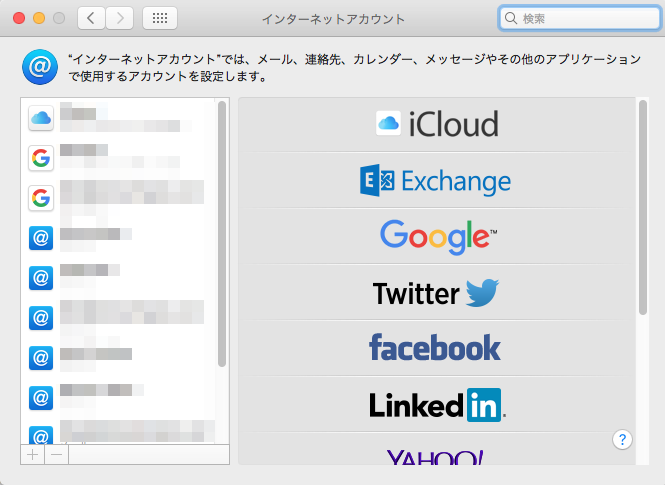Viewport: 665px width, 485px height.
Task: Add a Twitter account
Action: point(436,293)
